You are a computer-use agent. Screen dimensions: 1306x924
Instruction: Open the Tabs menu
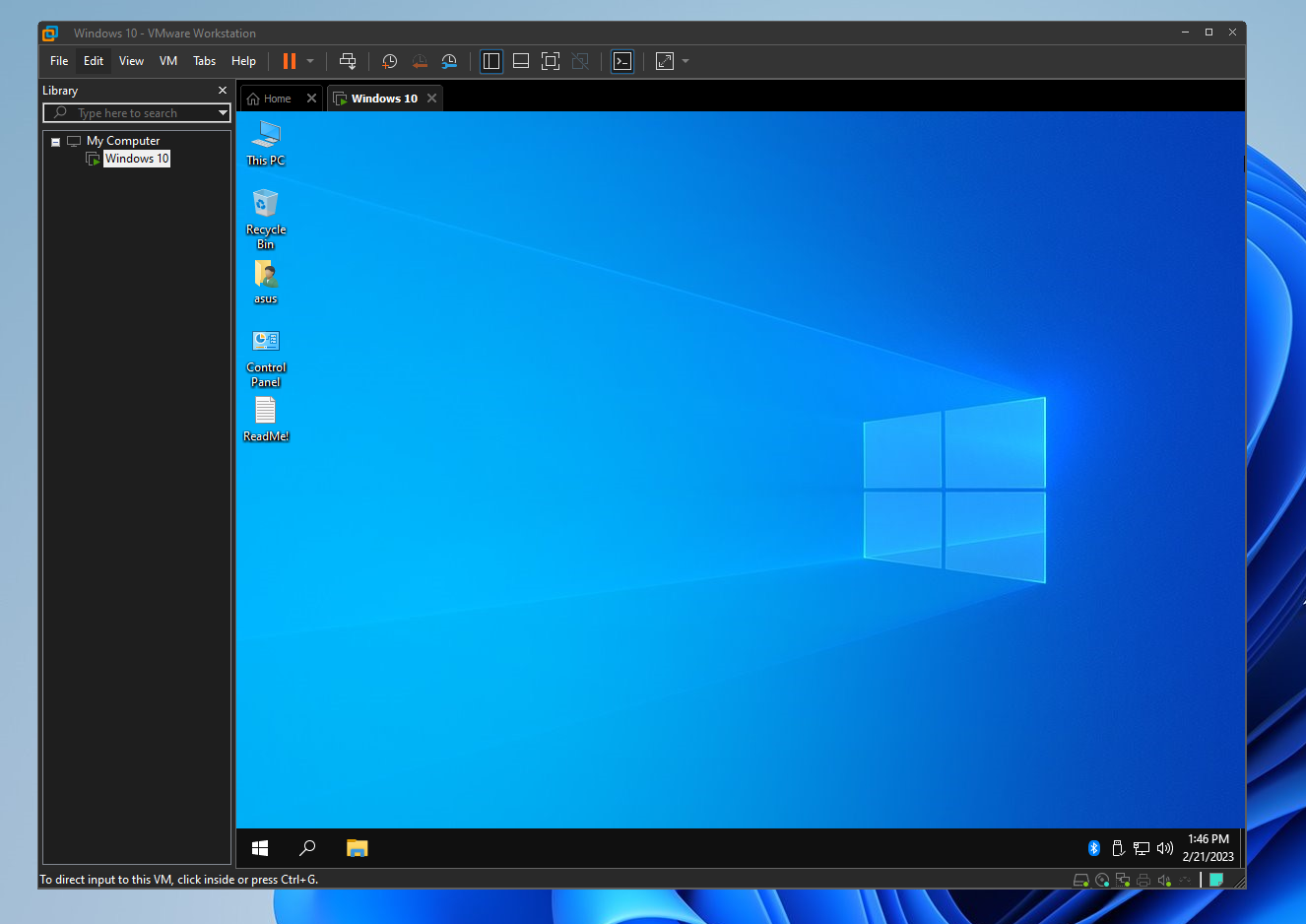point(204,61)
